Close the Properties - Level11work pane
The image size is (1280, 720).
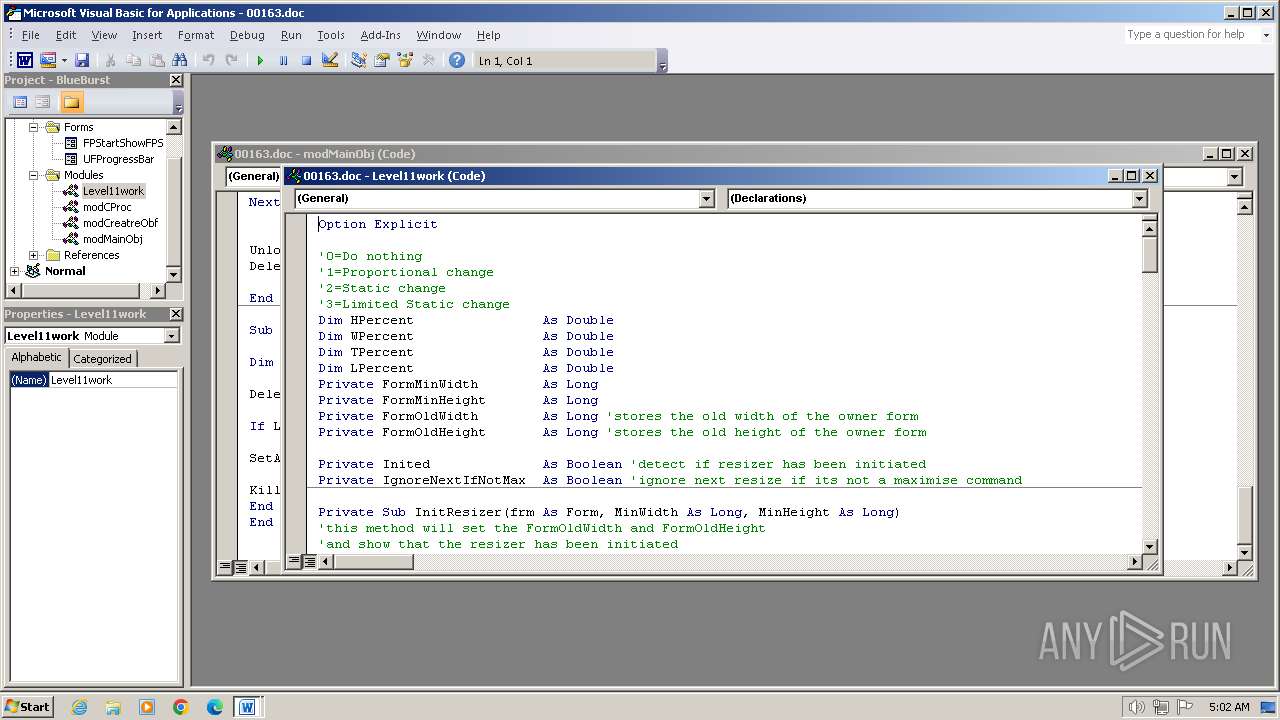pyautogui.click(x=176, y=314)
